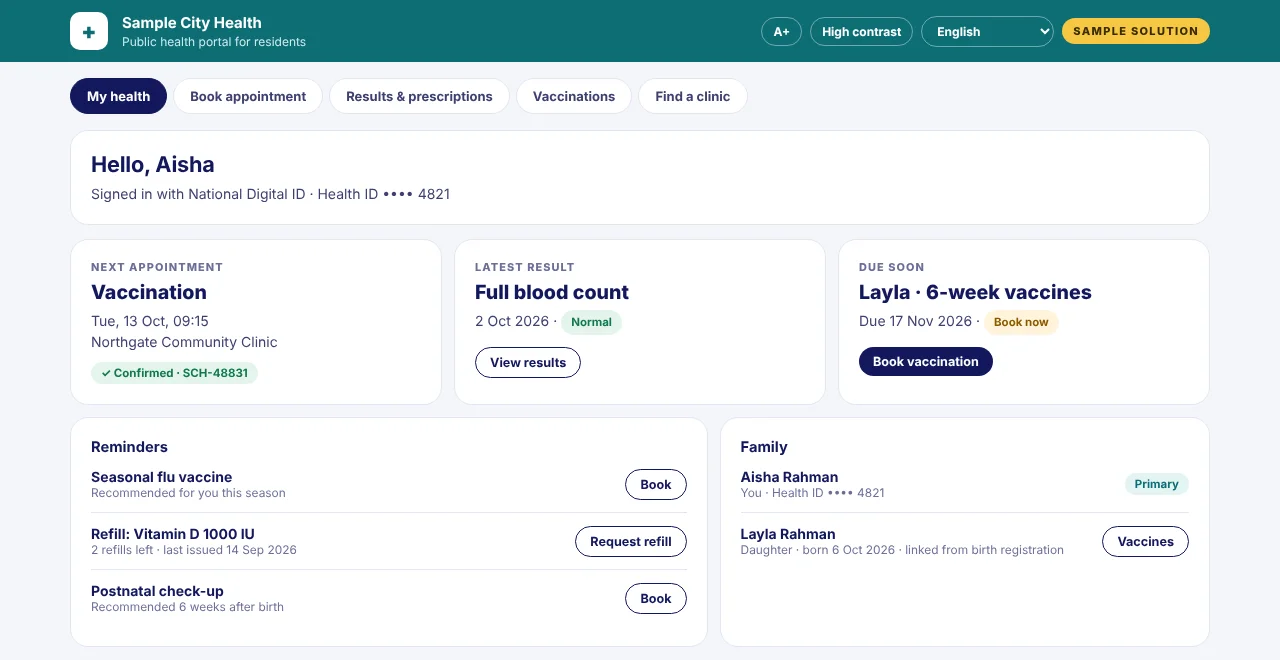Click the Tue, 13 Oct, 09:15 date
This screenshot has width=1280, height=660.
[x=150, y=321]
